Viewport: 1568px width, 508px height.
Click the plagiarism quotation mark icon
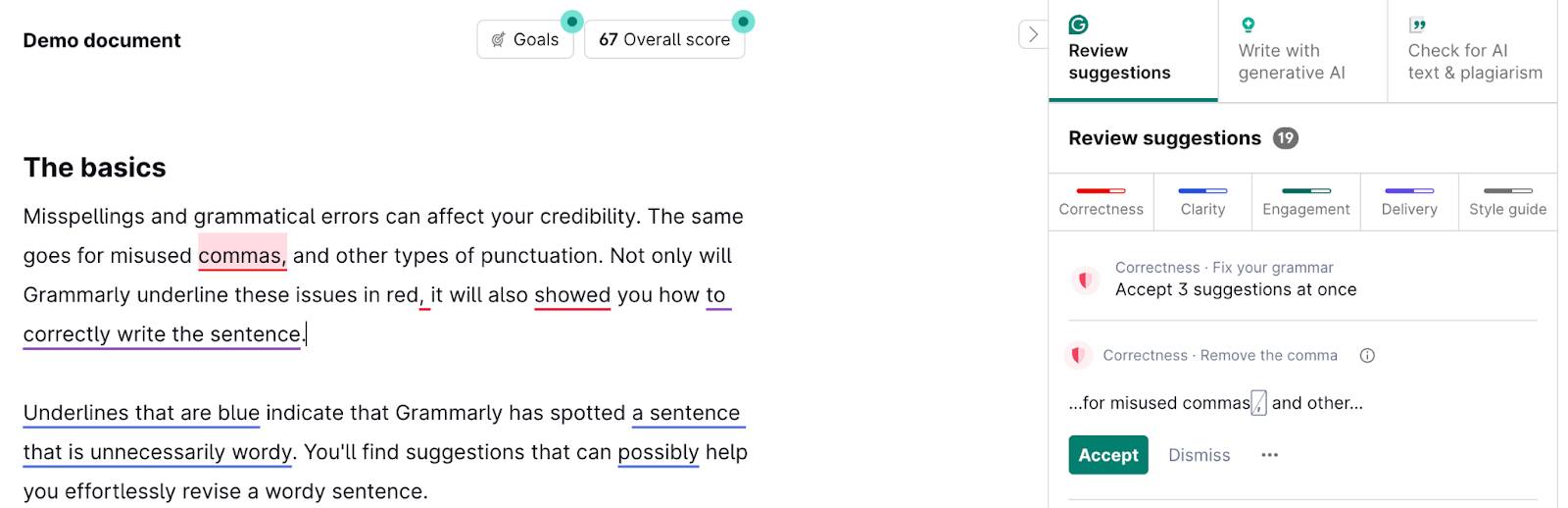(1417, 25)
